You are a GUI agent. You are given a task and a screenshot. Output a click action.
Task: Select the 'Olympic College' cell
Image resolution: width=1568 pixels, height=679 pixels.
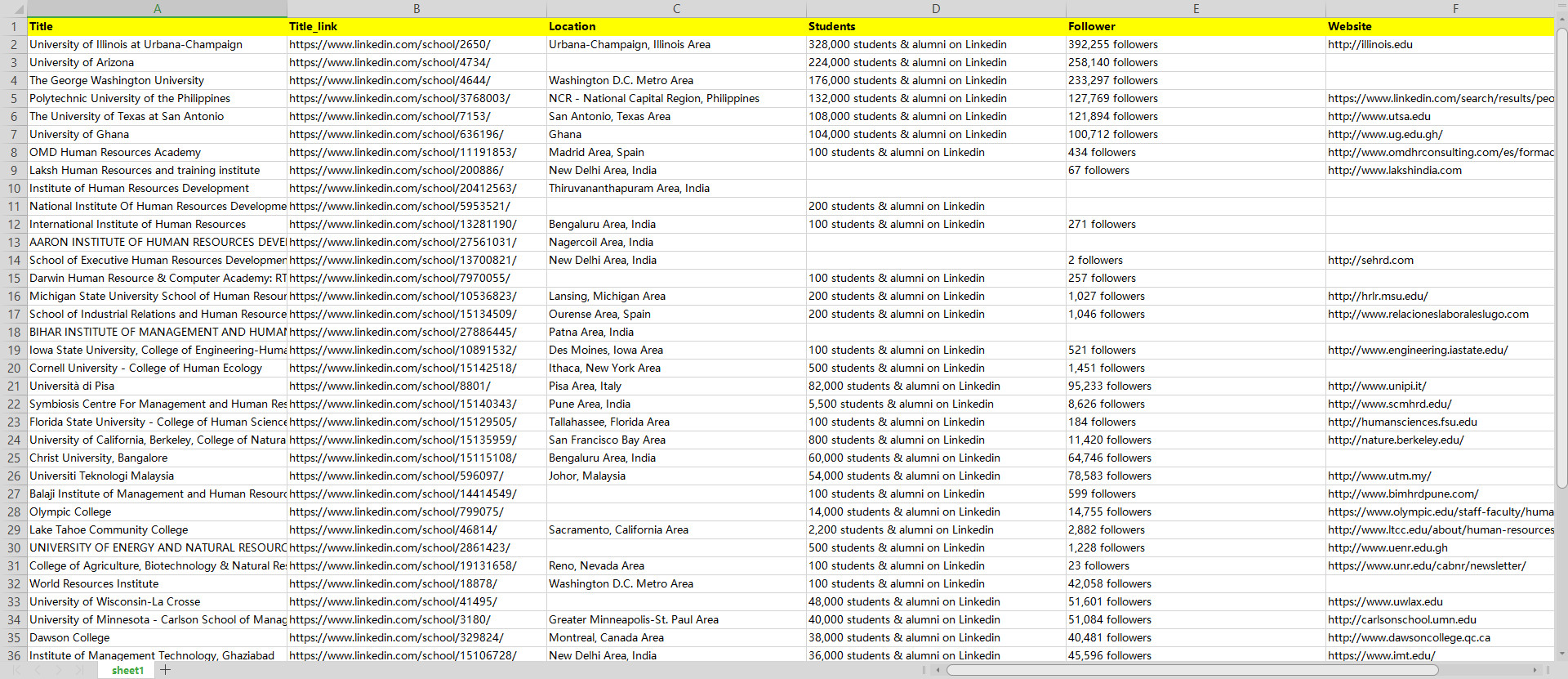(x=158, y=512)
